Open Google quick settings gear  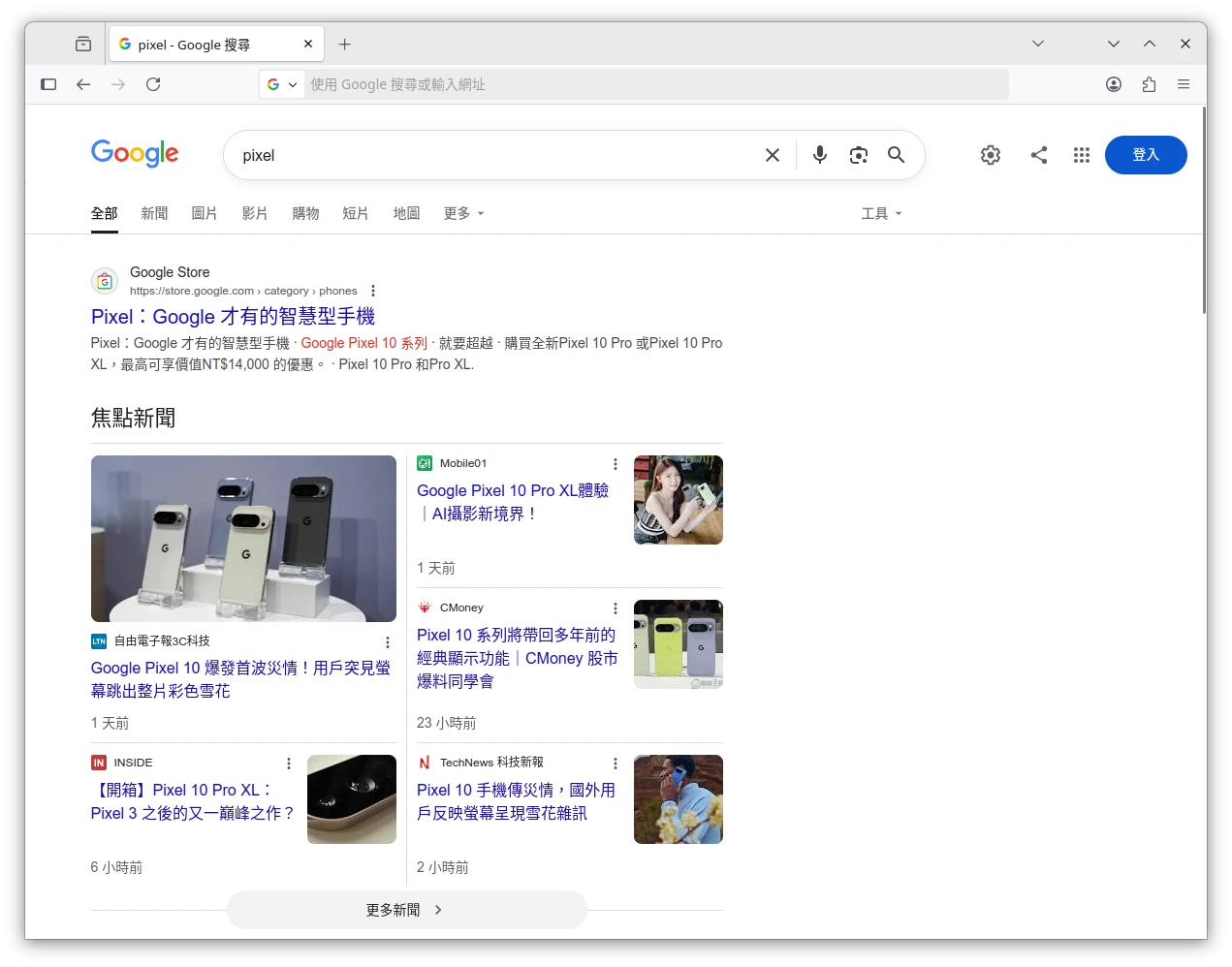990,155
